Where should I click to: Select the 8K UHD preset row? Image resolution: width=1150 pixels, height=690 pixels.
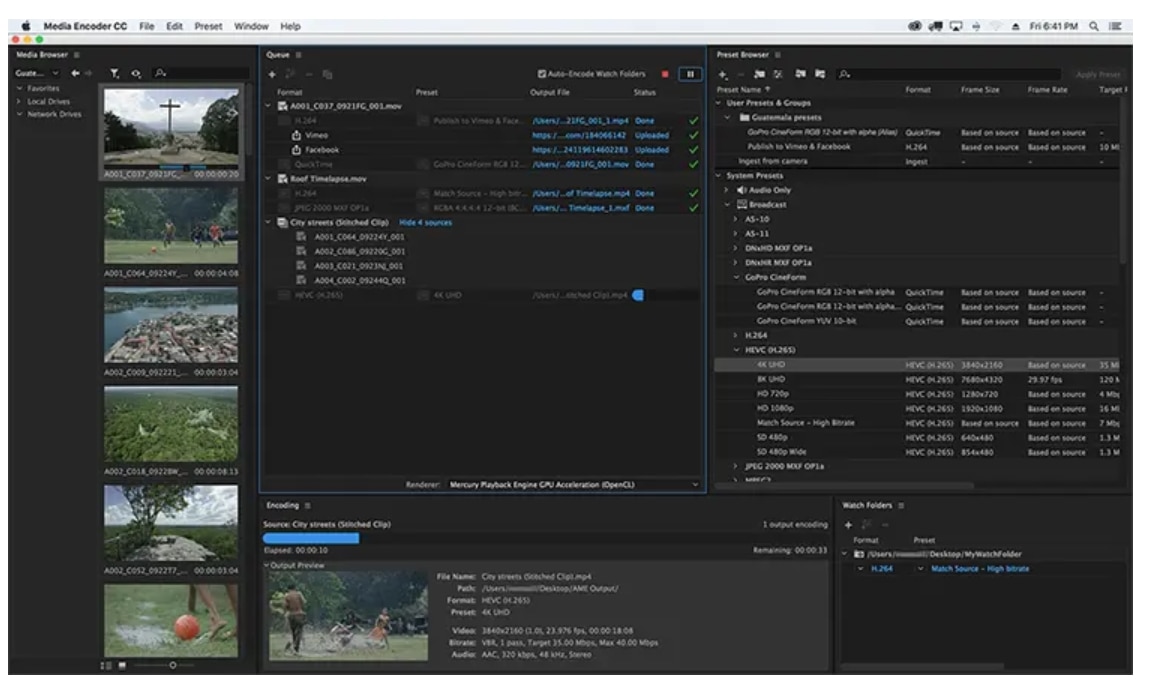[918, 380]
